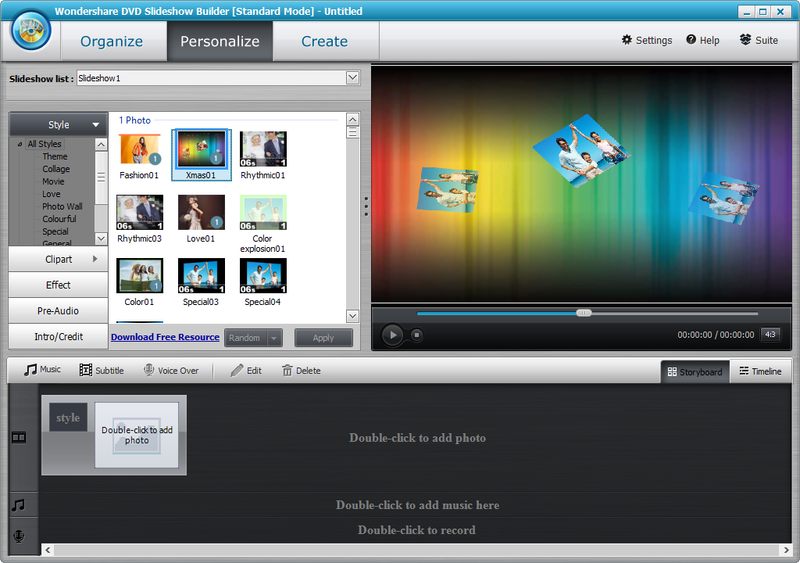Switch to Timeline view
This screenshot has height=563, width=800.
tap(760, 371)
